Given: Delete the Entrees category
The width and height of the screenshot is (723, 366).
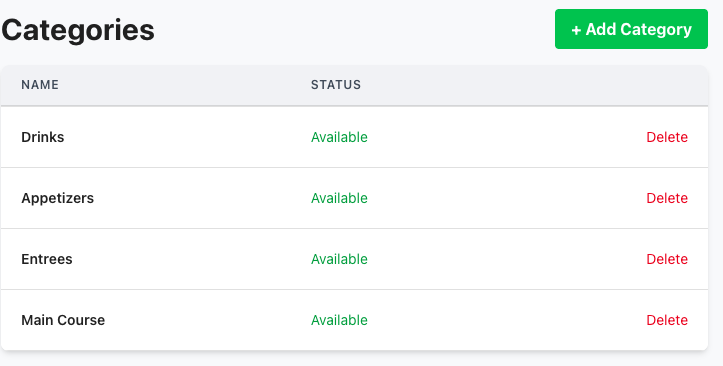Looking at the screenshot, I should tap(667, 259).
